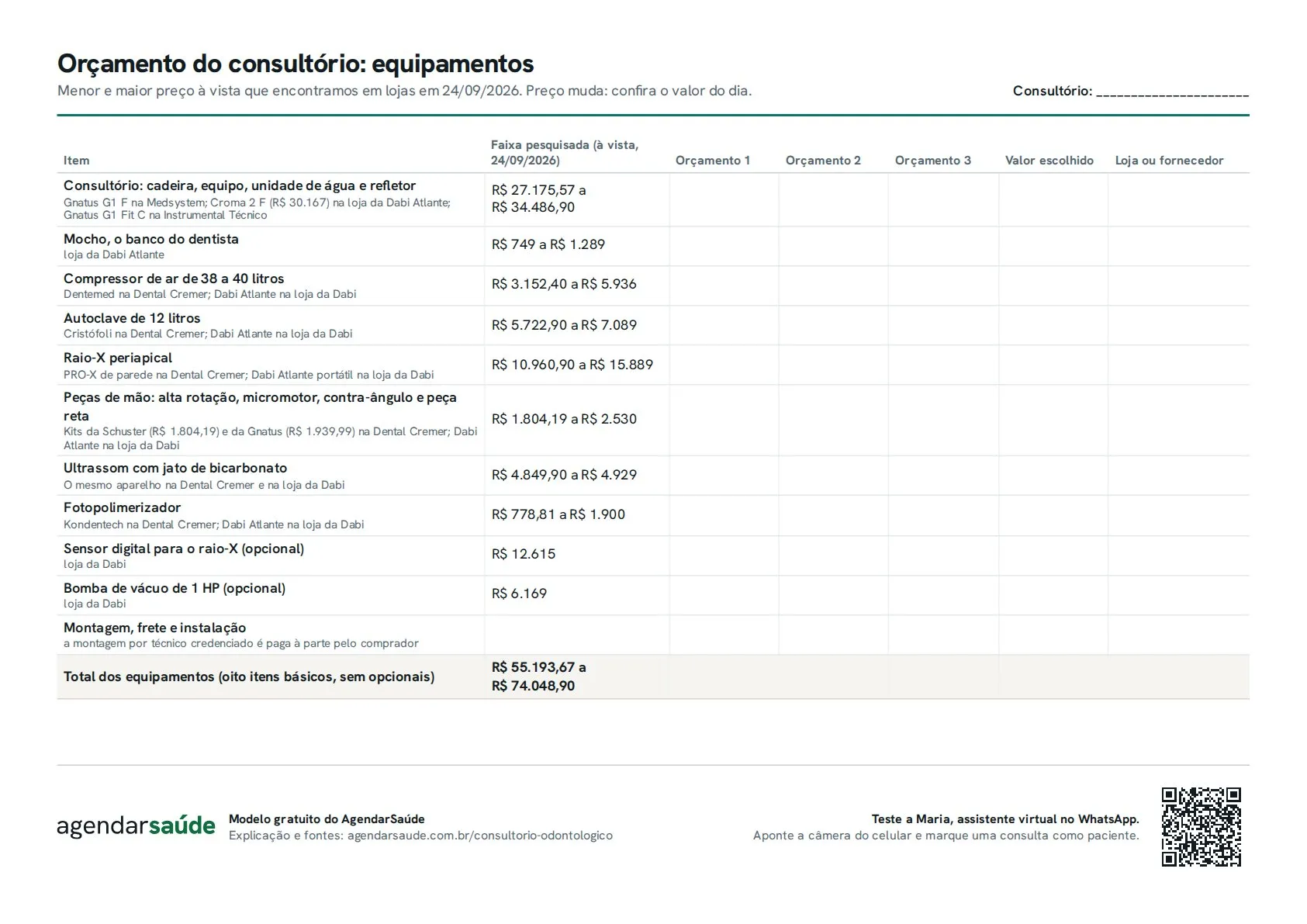The image size is (1307, 924).
Task: Click the 'Autoclave de 12 litros' item
Action: pyautogui.click(x=132, y=318)
